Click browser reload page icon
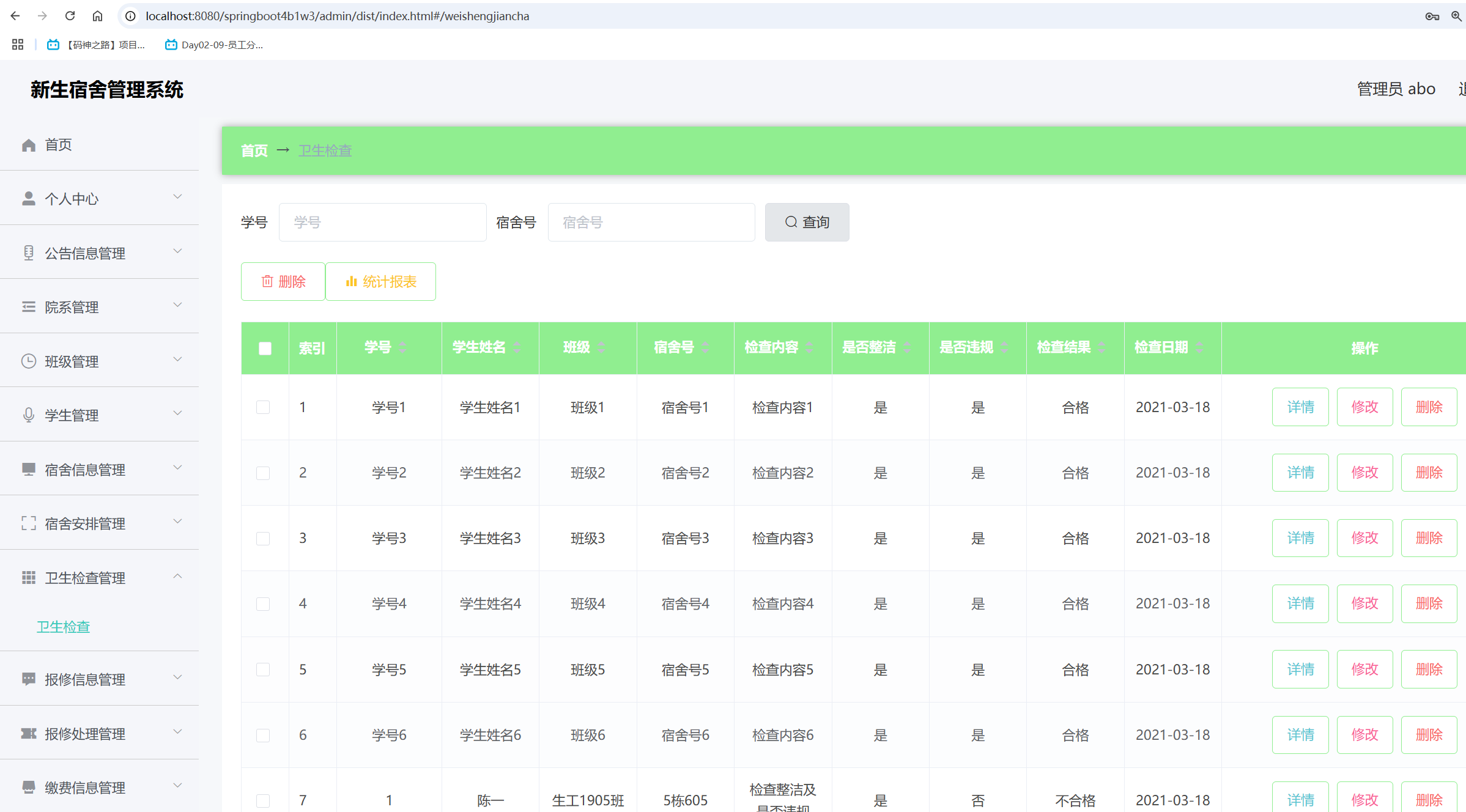The height and width of the screenshot is (812, 1466). tap(70, 16)
